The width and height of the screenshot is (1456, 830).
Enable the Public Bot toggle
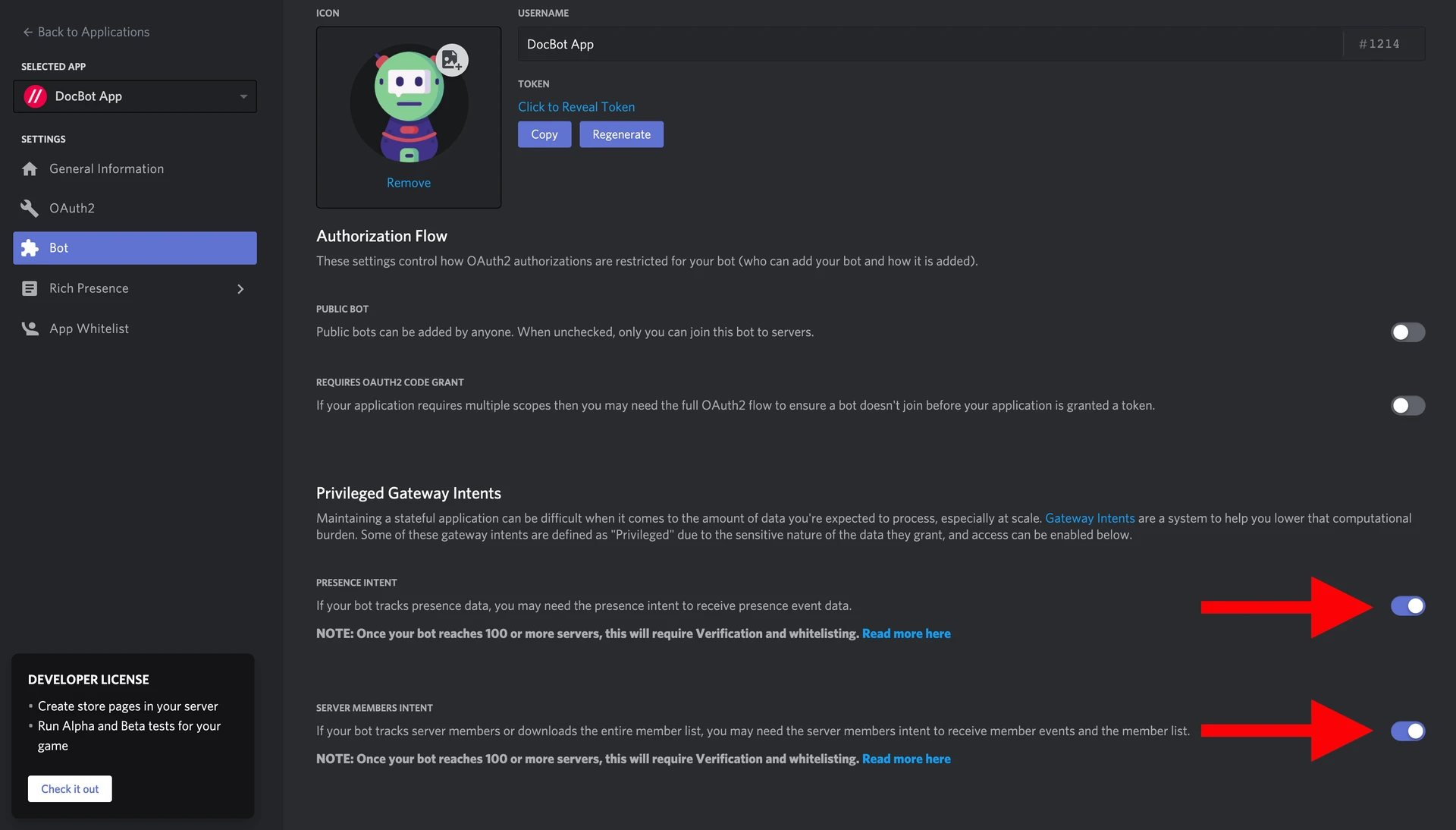[x=1407, y=332]
